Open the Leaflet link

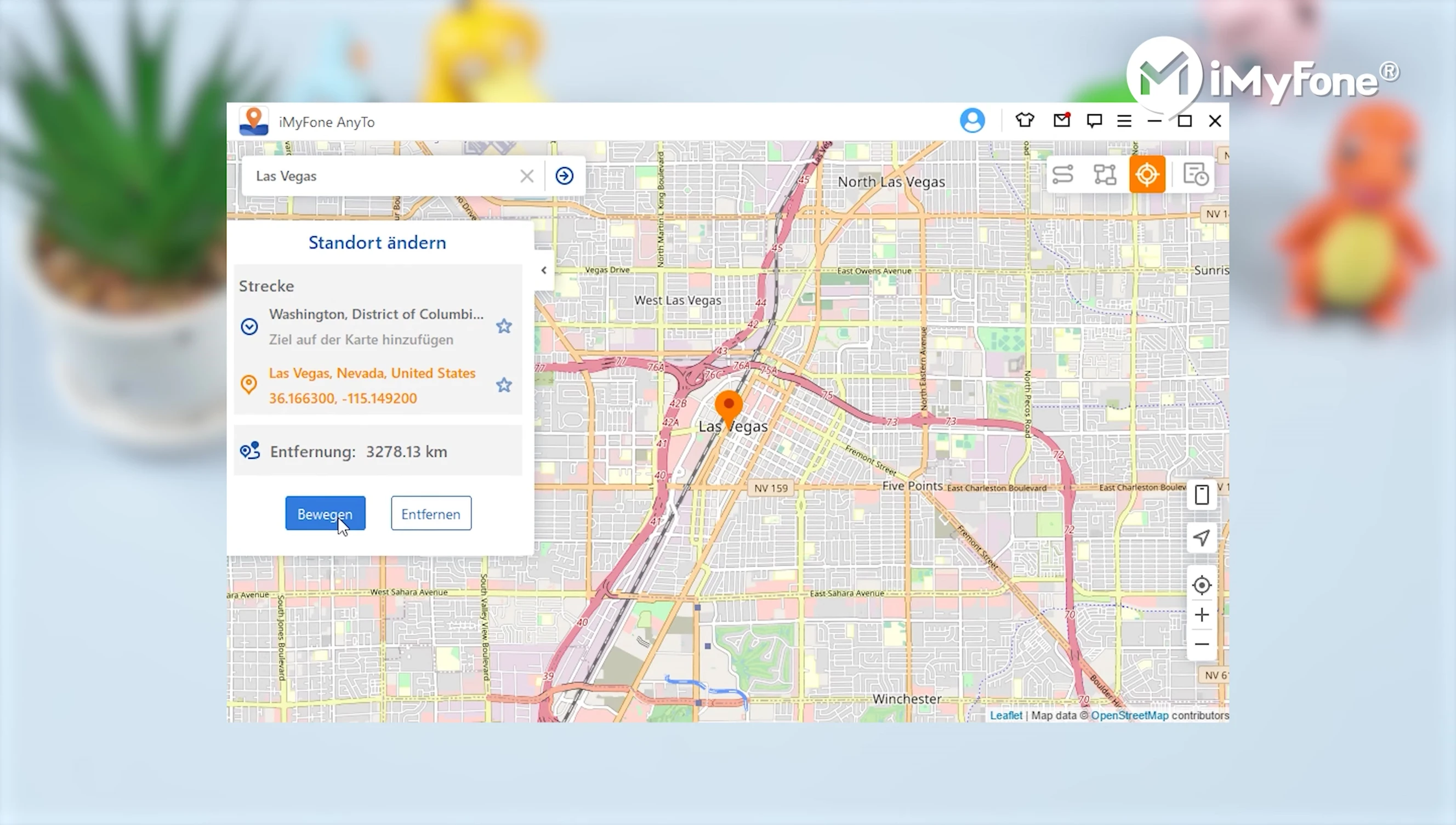click(x=1005, y=716)
